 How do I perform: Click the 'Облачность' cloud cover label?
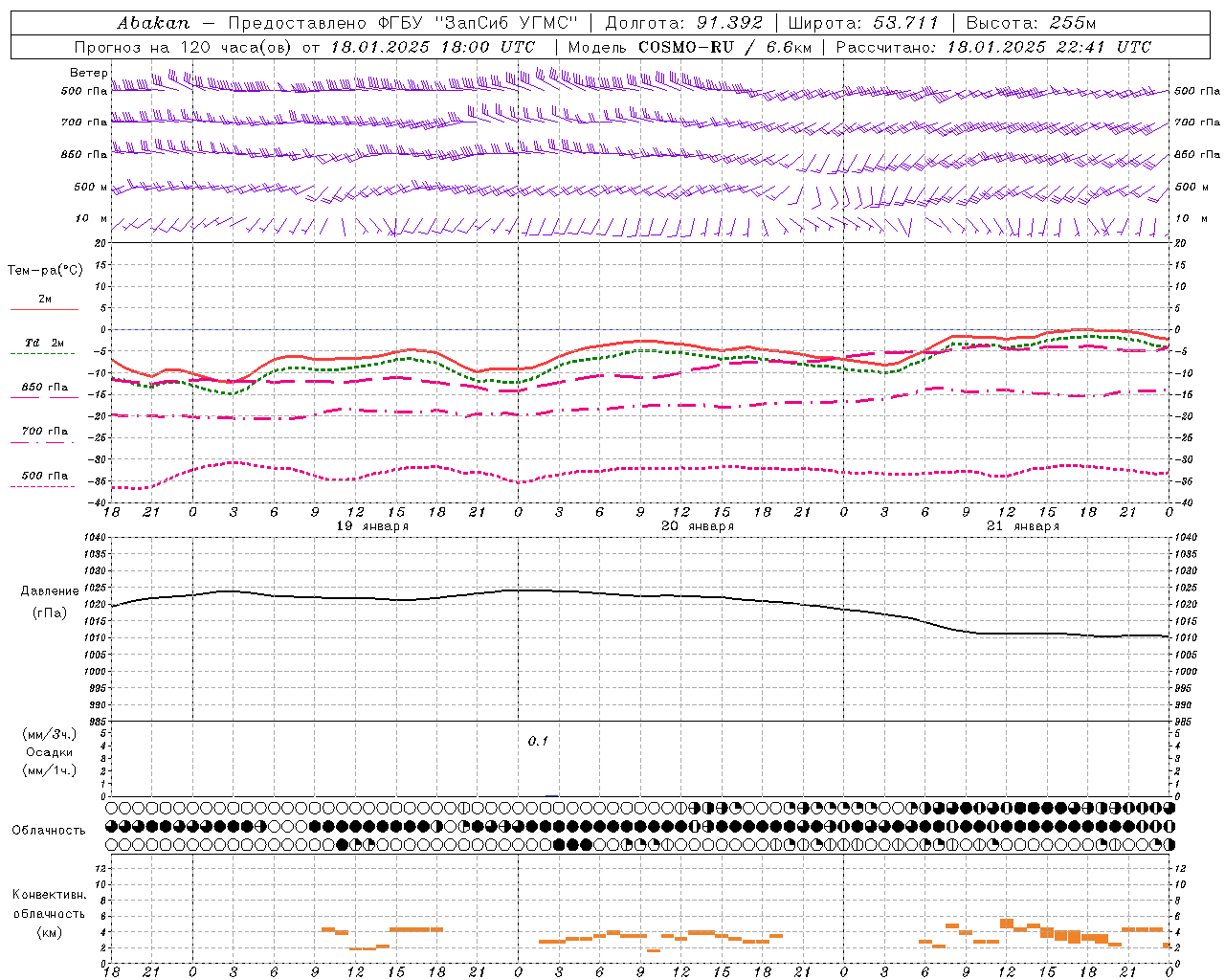pyautogui.click(x=49, y=830)
